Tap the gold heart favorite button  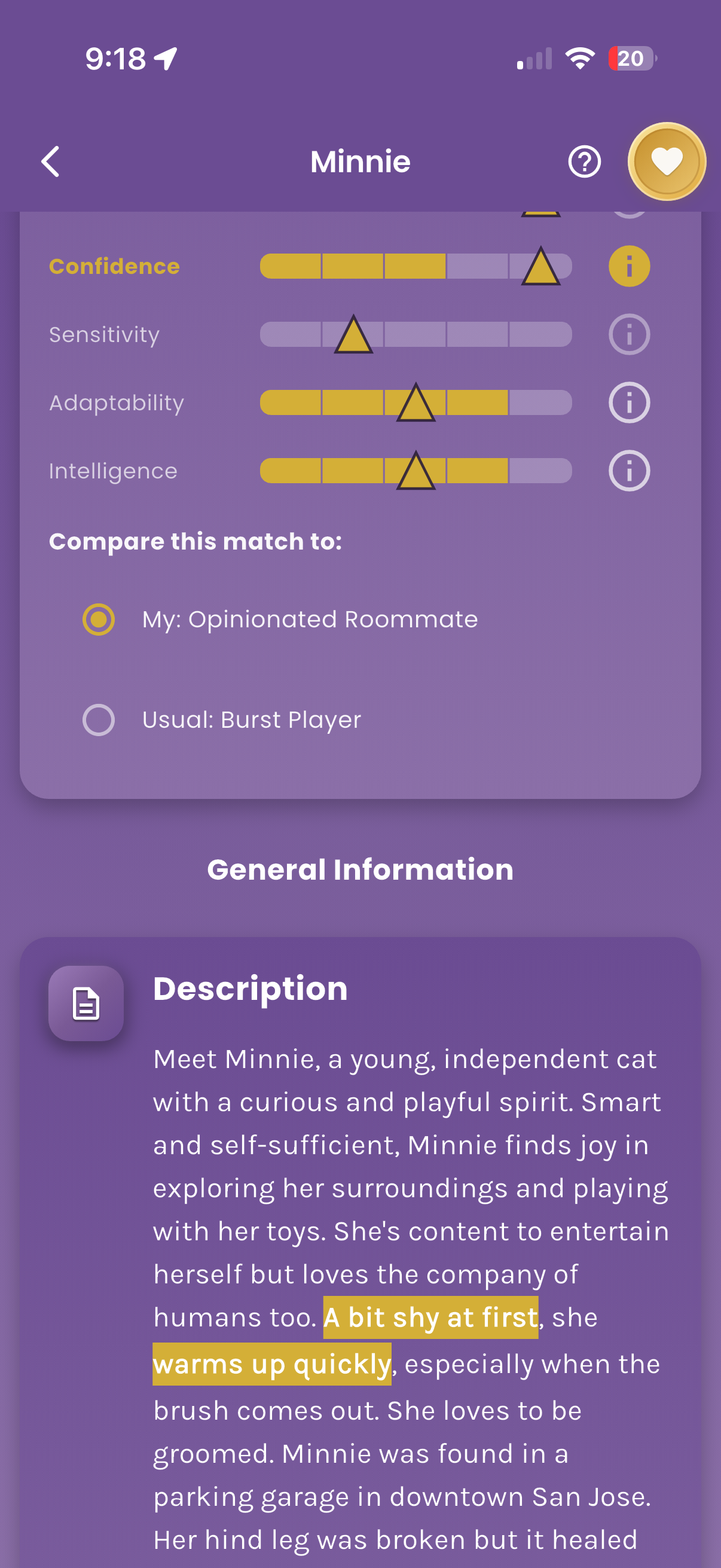[x=666, y=162]
